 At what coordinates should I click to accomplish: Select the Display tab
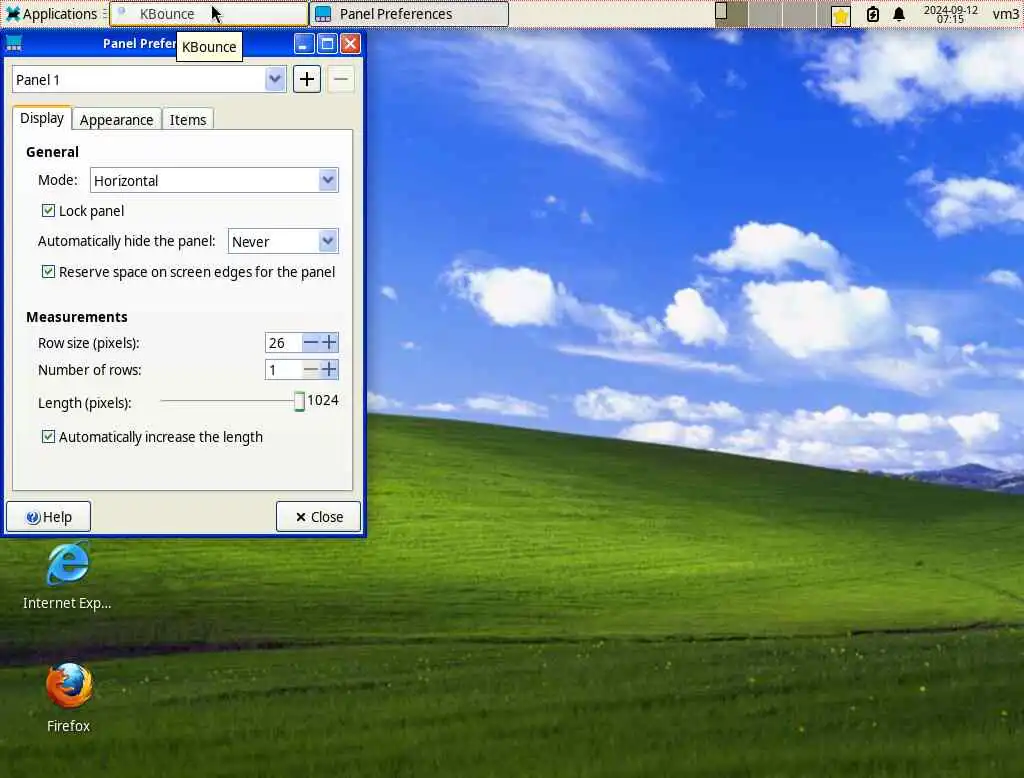(42, 118)
